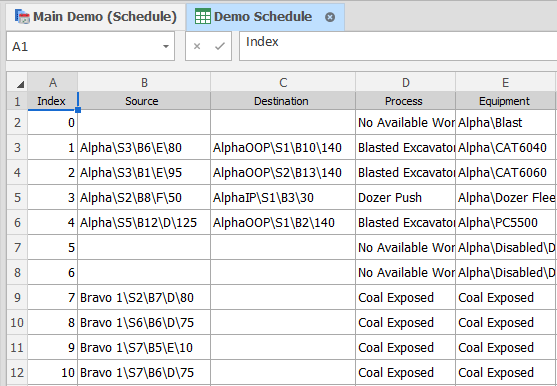Open the cell name box dropdown arrow
The height and width of the screenshot is (386, 557).
pos(166,47)
